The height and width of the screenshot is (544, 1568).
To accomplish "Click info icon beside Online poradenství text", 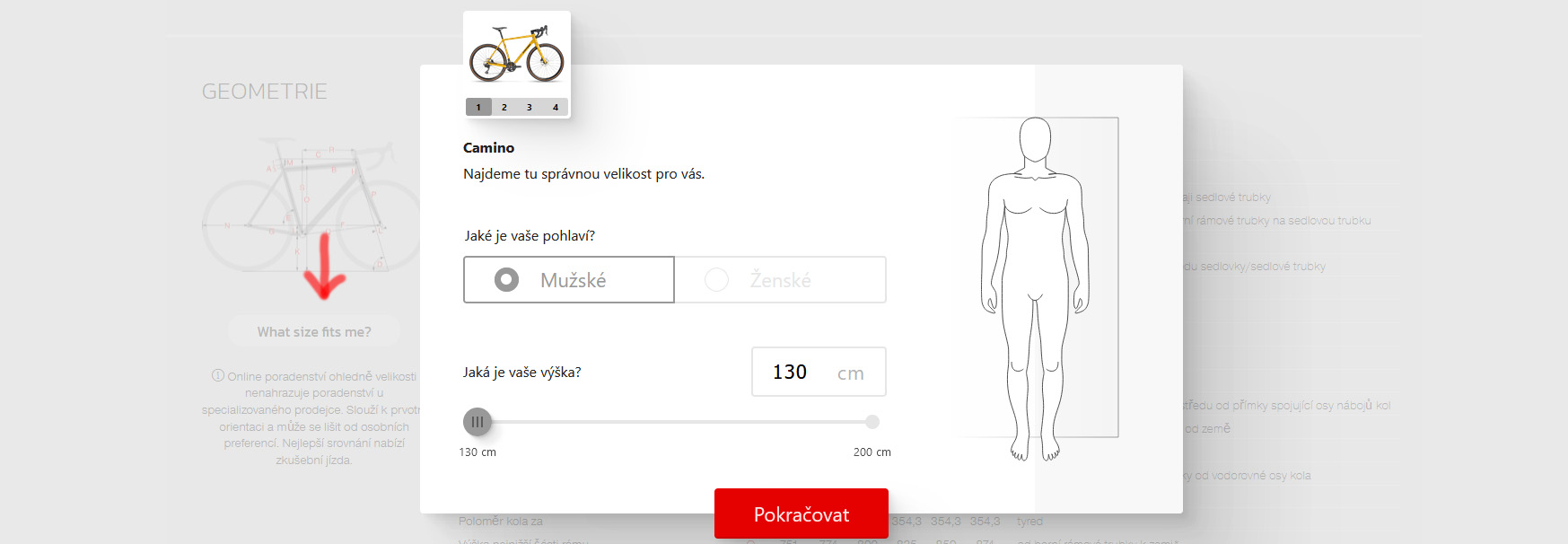I will coord(217,375).
